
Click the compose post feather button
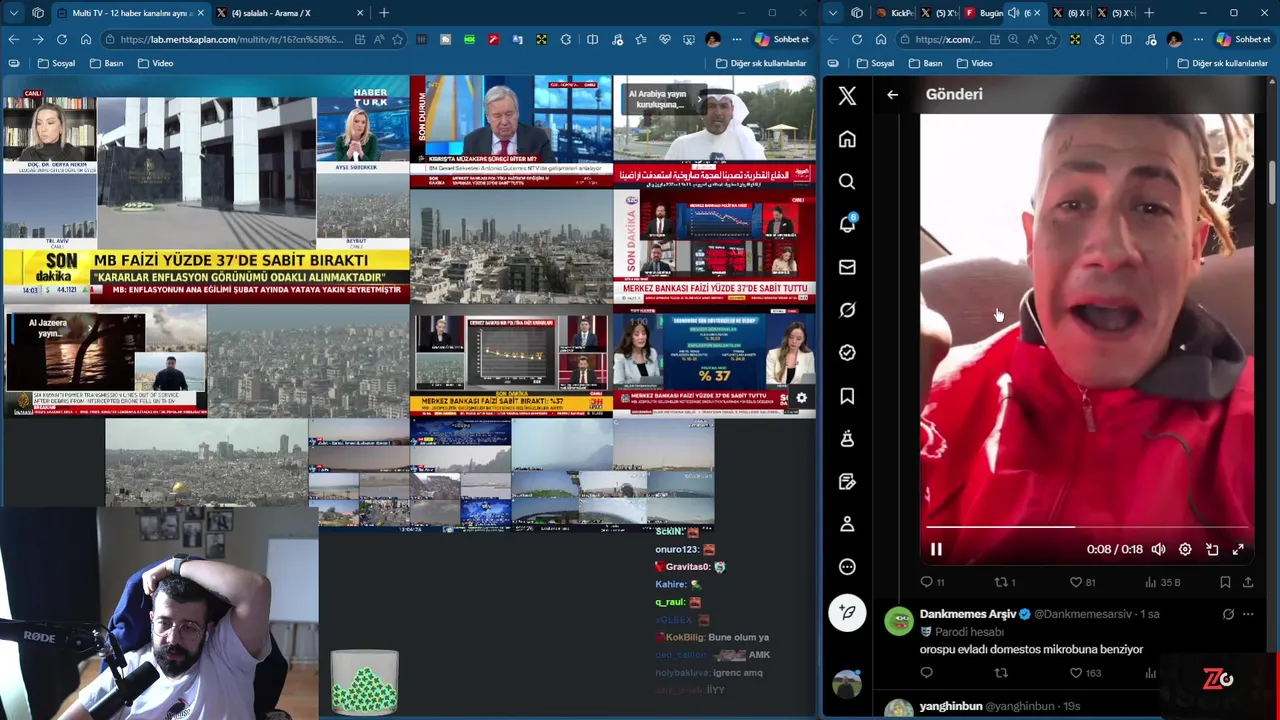[x=847, y=612]
